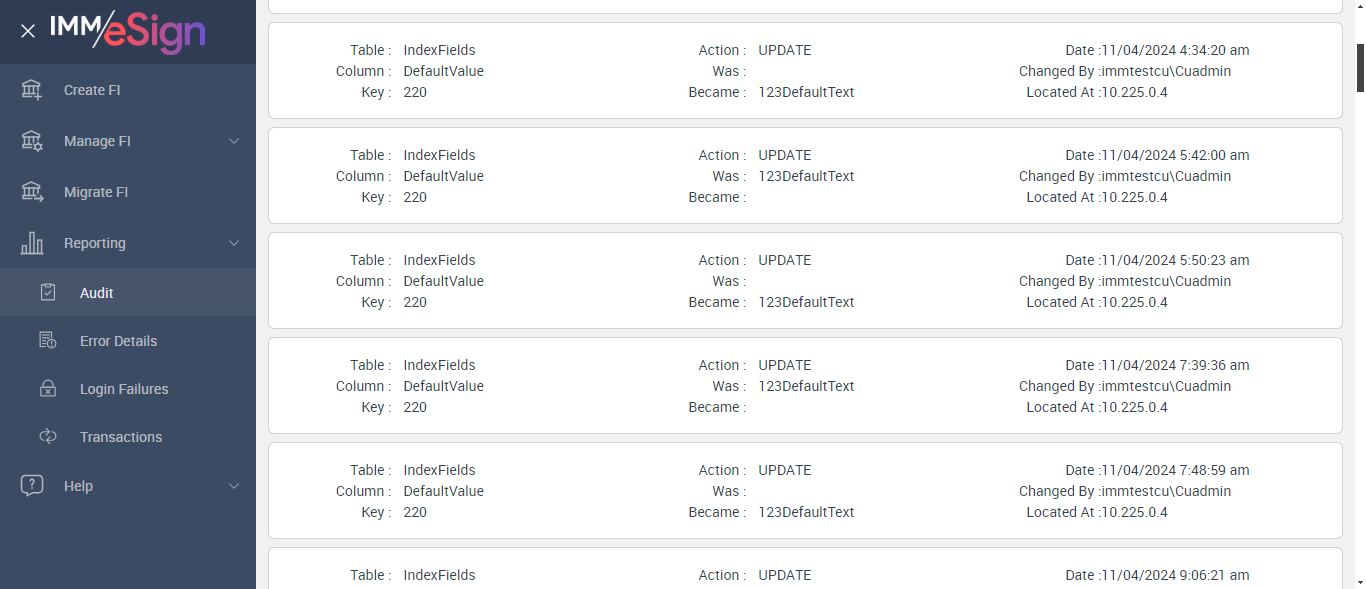Viewport: 1366px width, 589px height.
Task: Click the Transactions arrows icon
Action: 48,437
